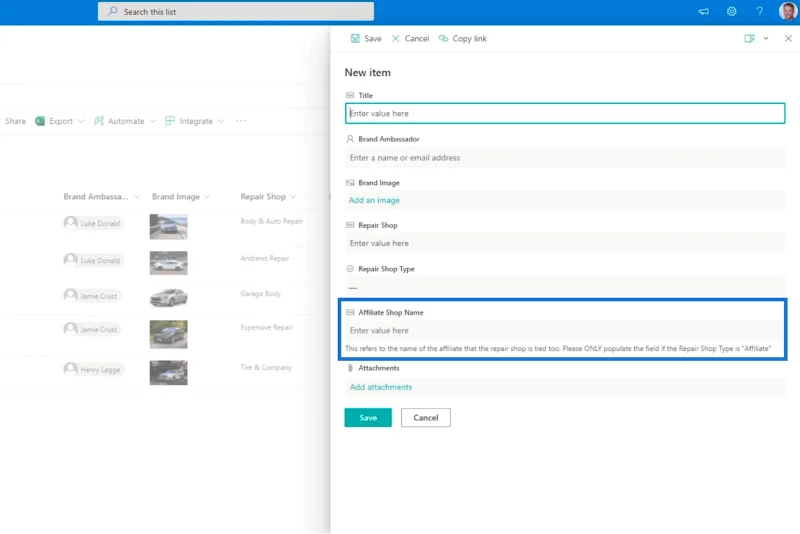Open car thumbnail in Garage Body row
This screenshot has width=800, height=534.
168,297
